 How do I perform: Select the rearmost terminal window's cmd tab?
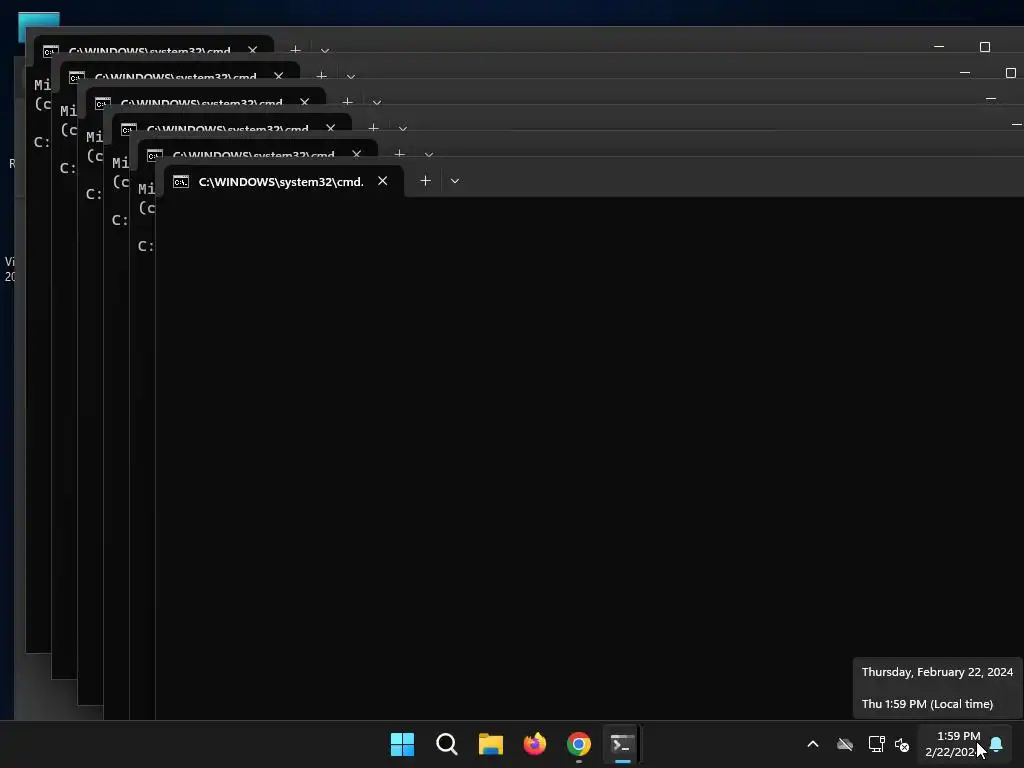[x=153, y=44]
